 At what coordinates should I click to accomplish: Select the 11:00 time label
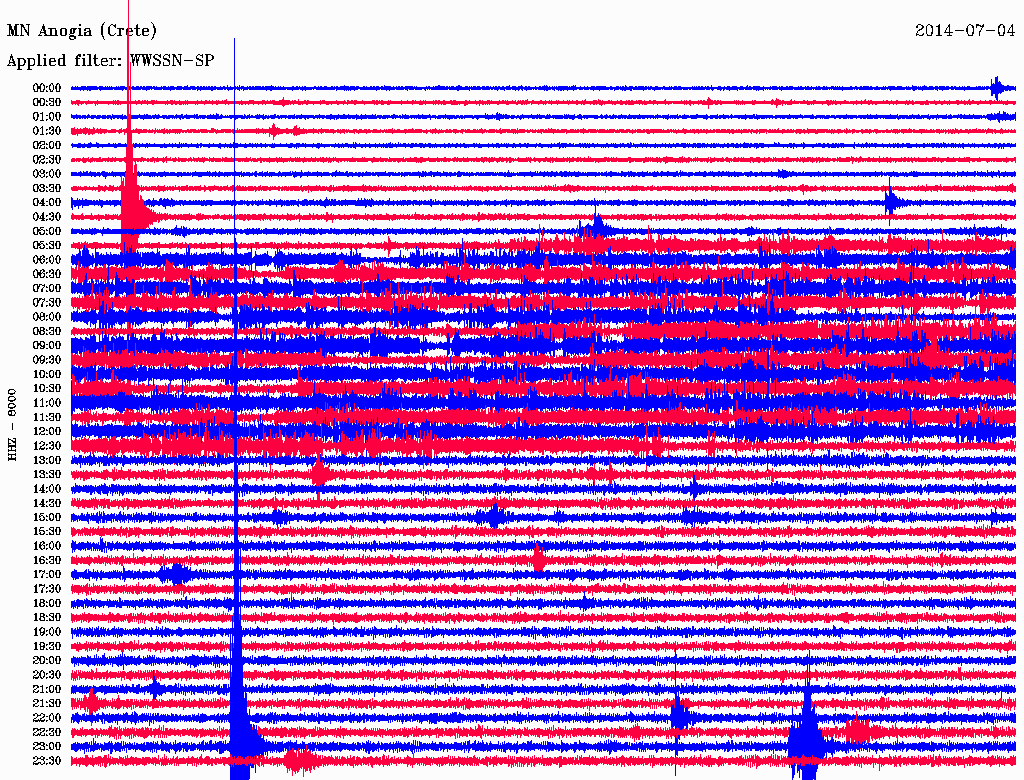tap(47, 403)
